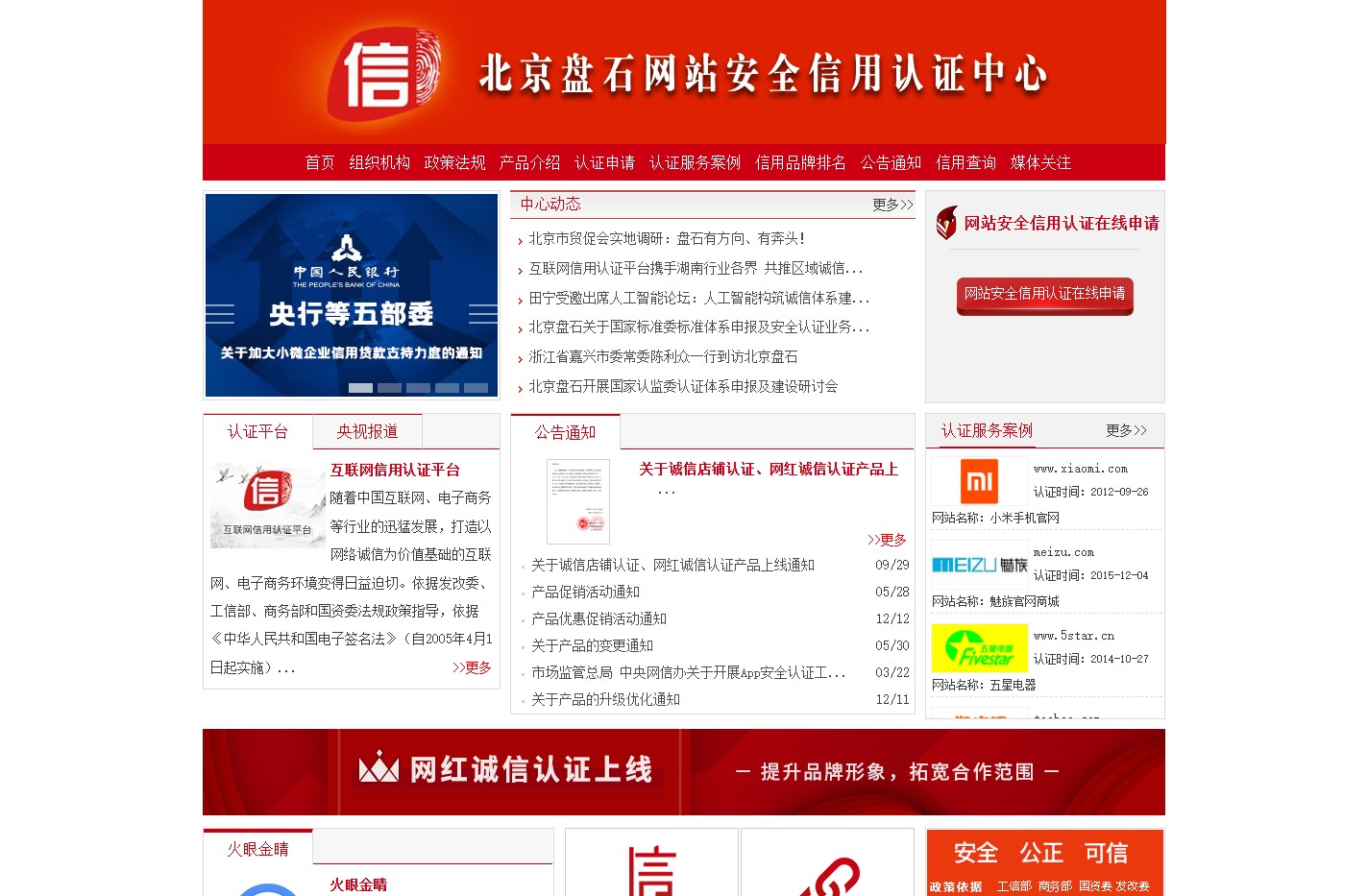Click the 网红诚信认证上线 banner
The image size is (1368, 896).
pos(684,772)
